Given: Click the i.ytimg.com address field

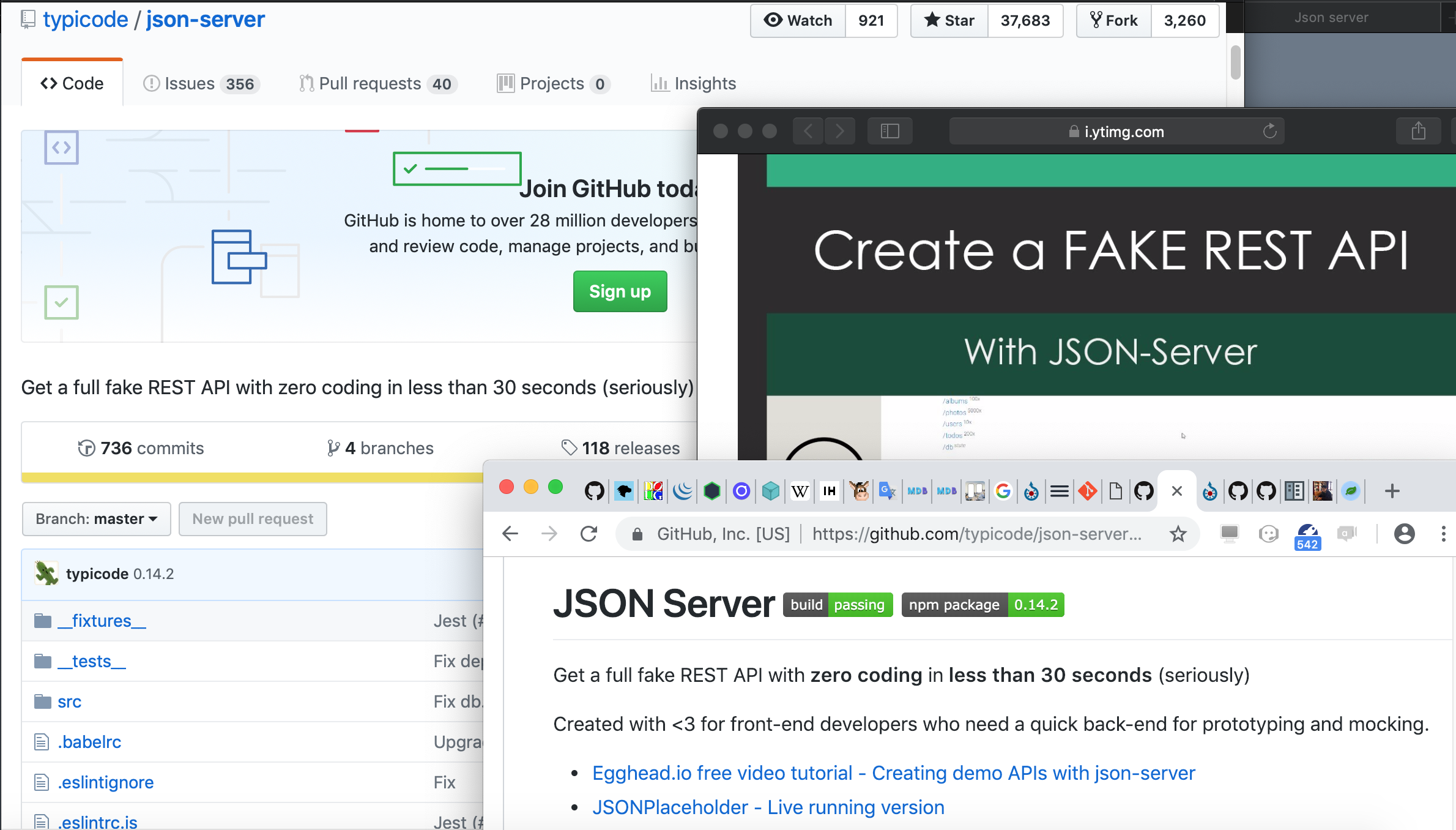Looking at the screenshot, I should click(x=1116, y=131).
